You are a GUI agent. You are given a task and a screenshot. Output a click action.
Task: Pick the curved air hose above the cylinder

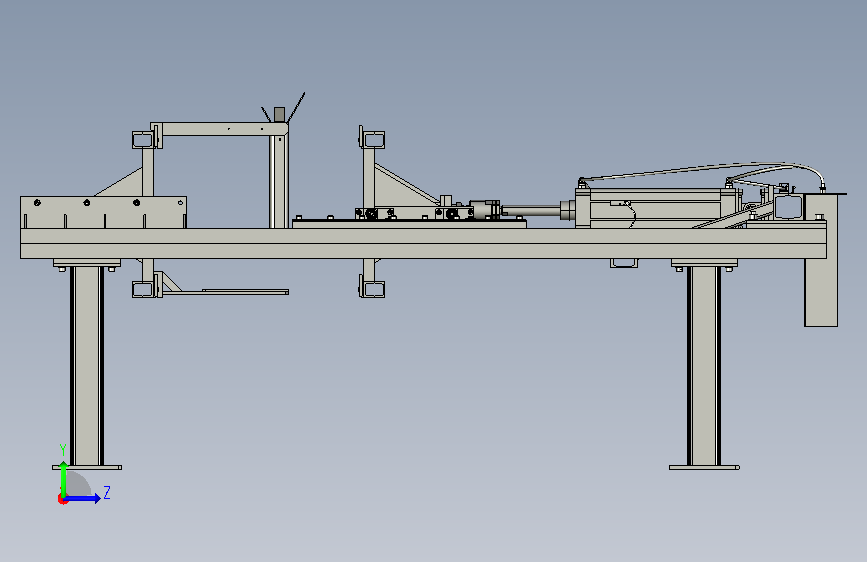[x=702, y=169]
